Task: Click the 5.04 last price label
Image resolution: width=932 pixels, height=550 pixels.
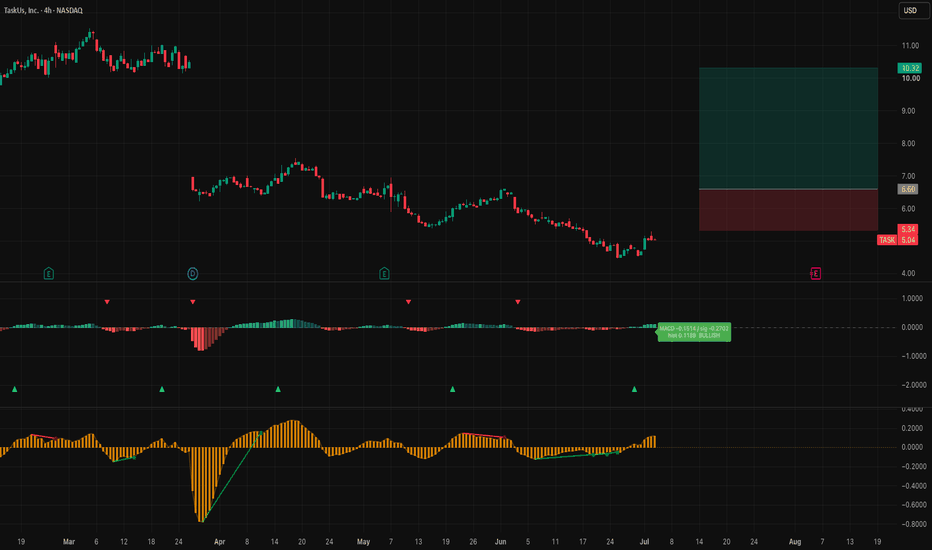Action: [908, 240]
